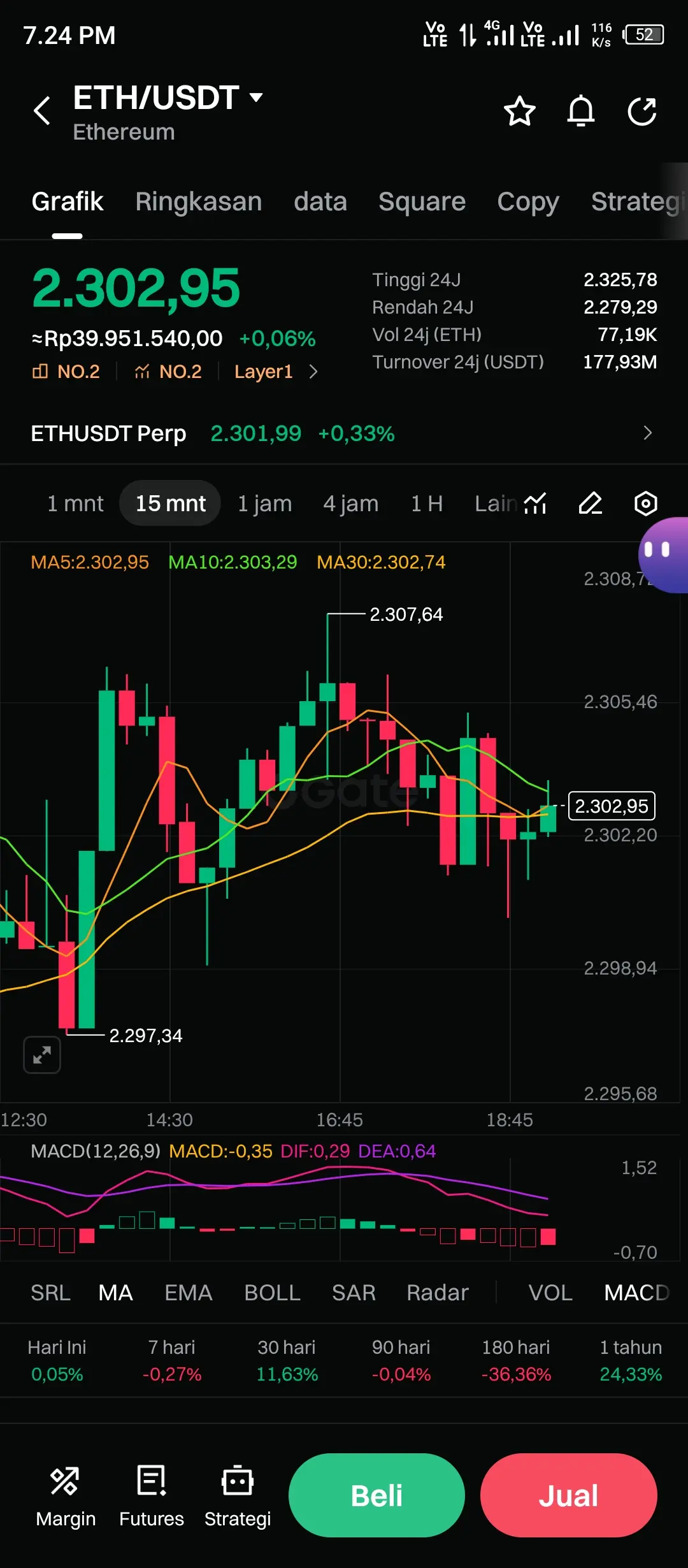
Task: Tap the purple floating assistant bubble
Action: point(663,555)
